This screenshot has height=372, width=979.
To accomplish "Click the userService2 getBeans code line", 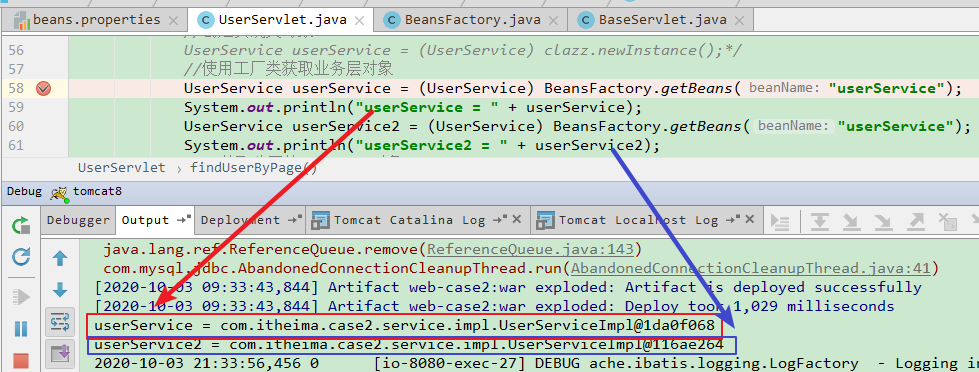I will (578, 127).
